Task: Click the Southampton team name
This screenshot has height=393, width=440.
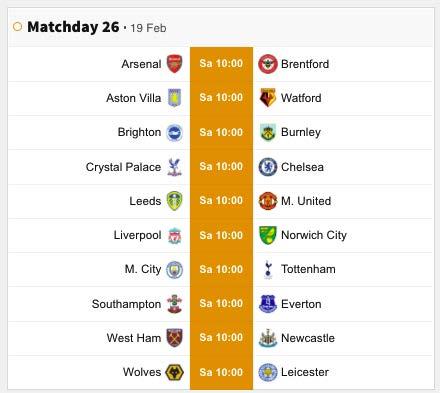Action: pos(126,304)
